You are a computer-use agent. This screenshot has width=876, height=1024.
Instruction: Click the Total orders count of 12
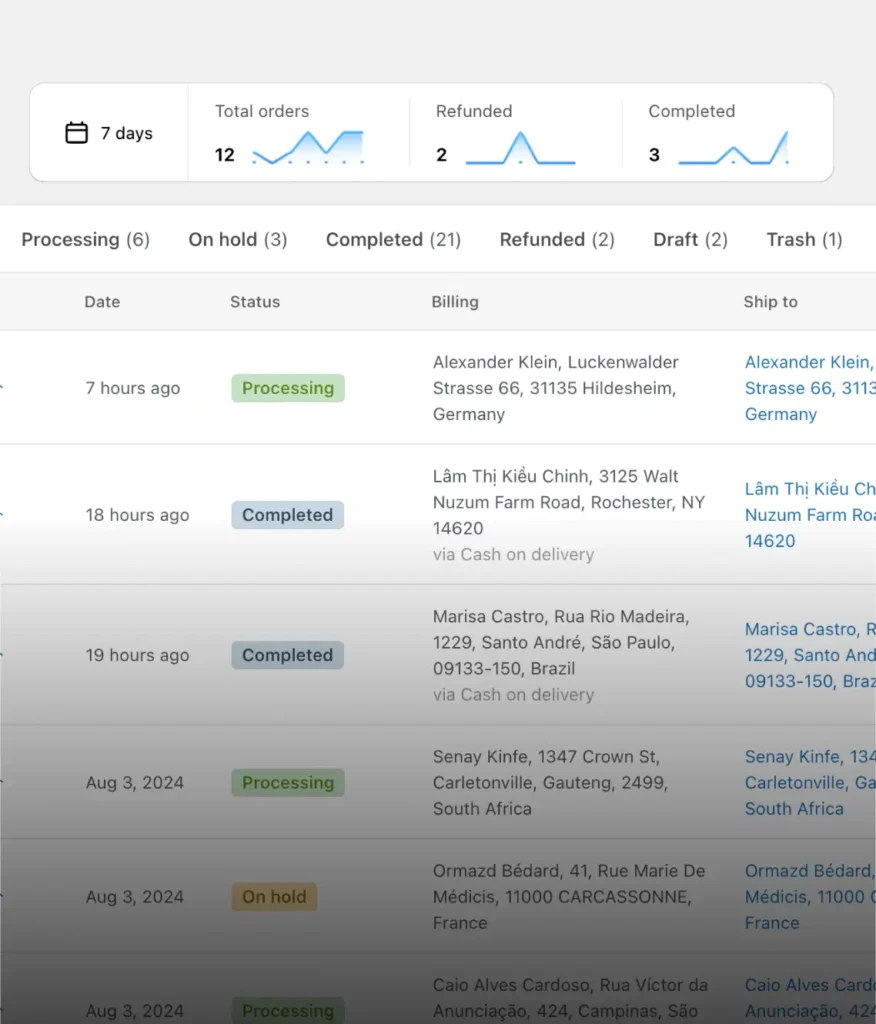(225, 155)
